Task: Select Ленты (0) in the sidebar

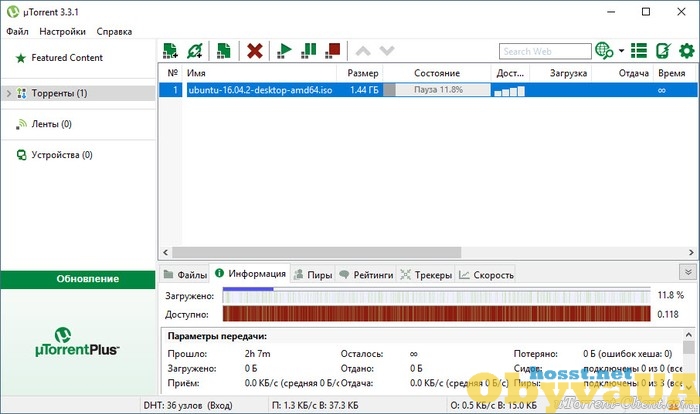Action: [51, 124]
